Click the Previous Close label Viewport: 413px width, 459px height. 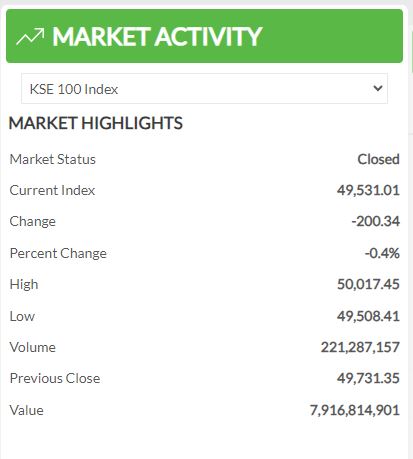point(55,378)
